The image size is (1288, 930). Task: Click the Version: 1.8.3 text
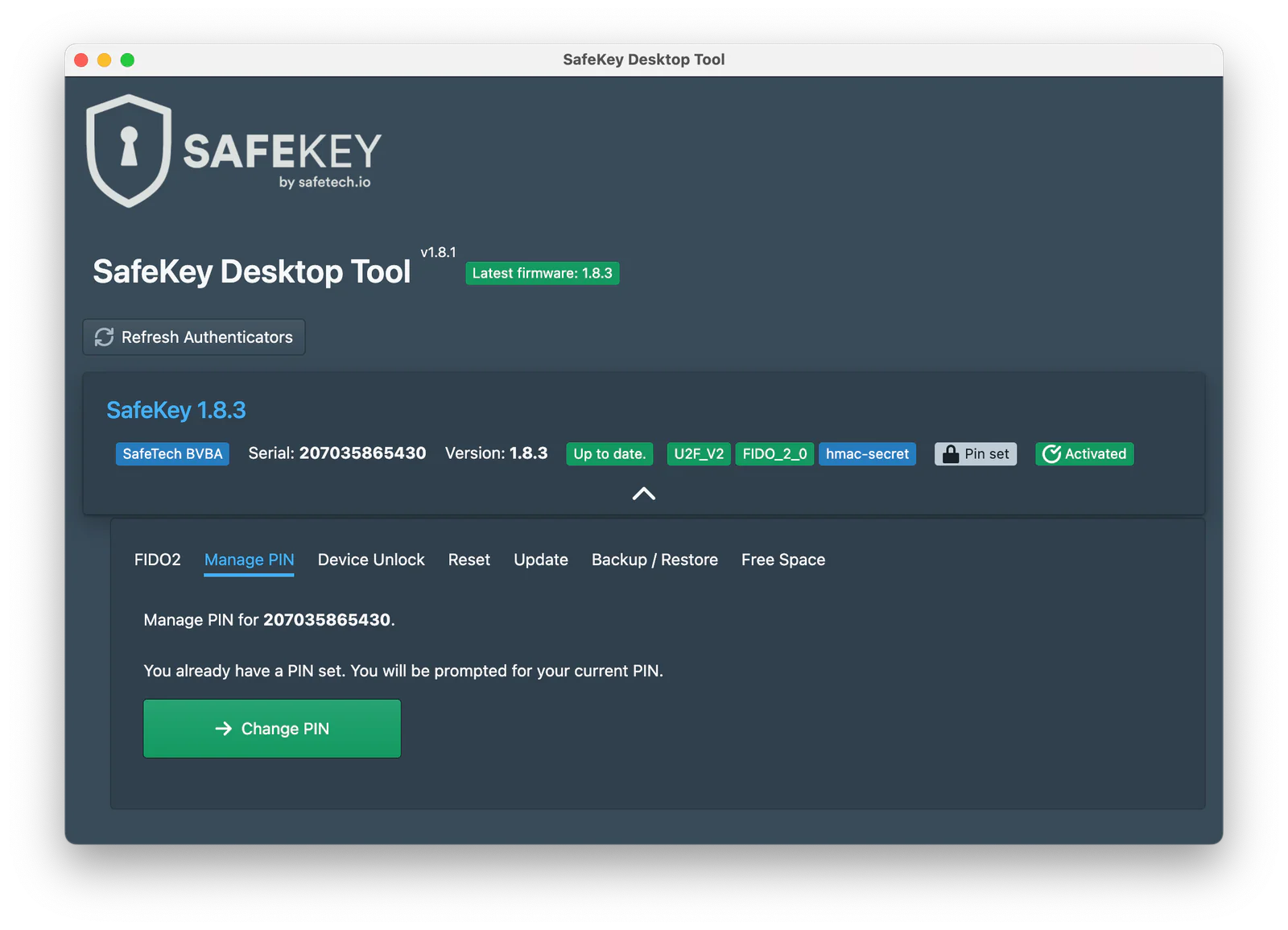(x=497, y=453)
